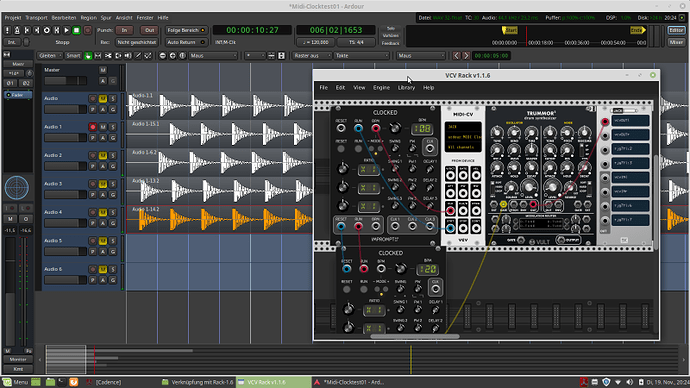Go to session end transport button
Viewport: 690px width, 388px height.
click(37, 30)
